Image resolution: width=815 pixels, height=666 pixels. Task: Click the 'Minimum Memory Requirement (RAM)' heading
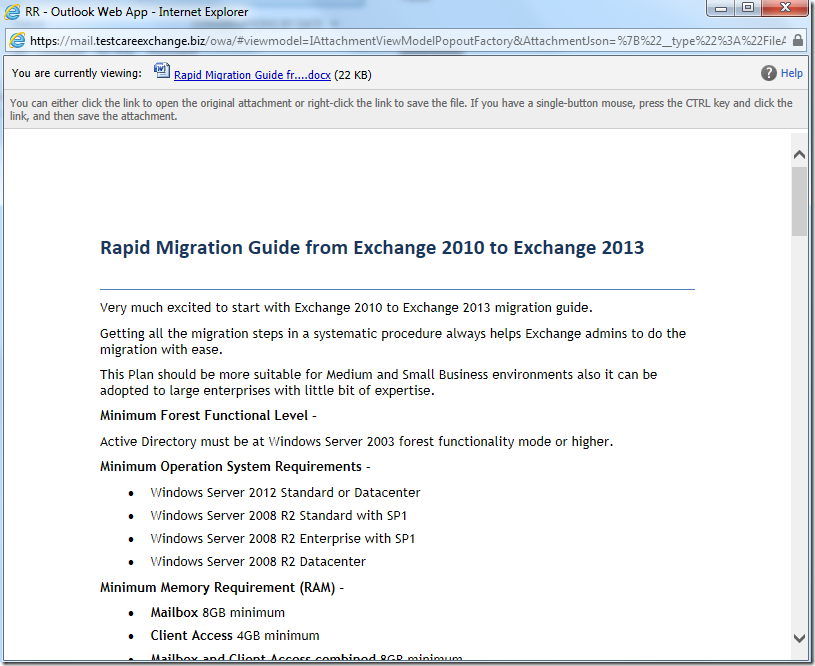[222, 587]
